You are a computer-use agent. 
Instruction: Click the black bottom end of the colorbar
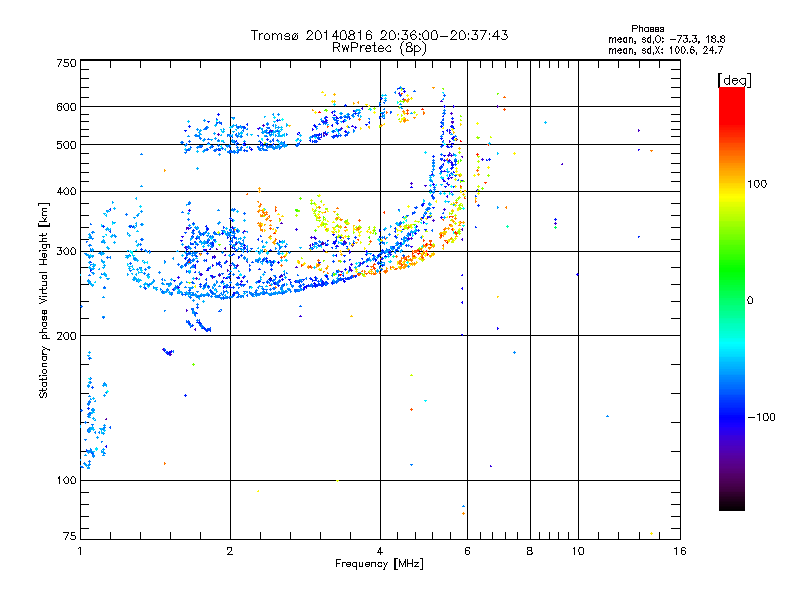coord(732,505)
